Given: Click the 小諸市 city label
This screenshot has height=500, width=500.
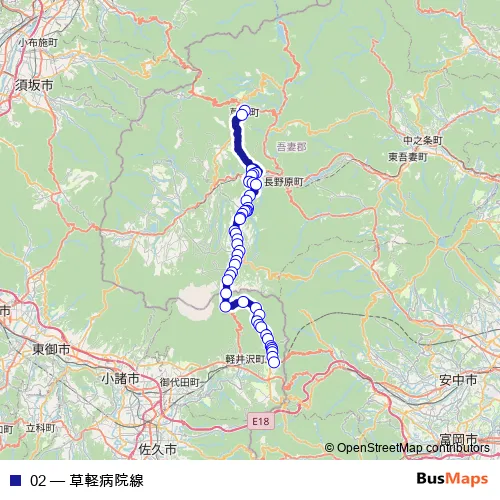Looking at the screenshot, I should click(120, 379).
